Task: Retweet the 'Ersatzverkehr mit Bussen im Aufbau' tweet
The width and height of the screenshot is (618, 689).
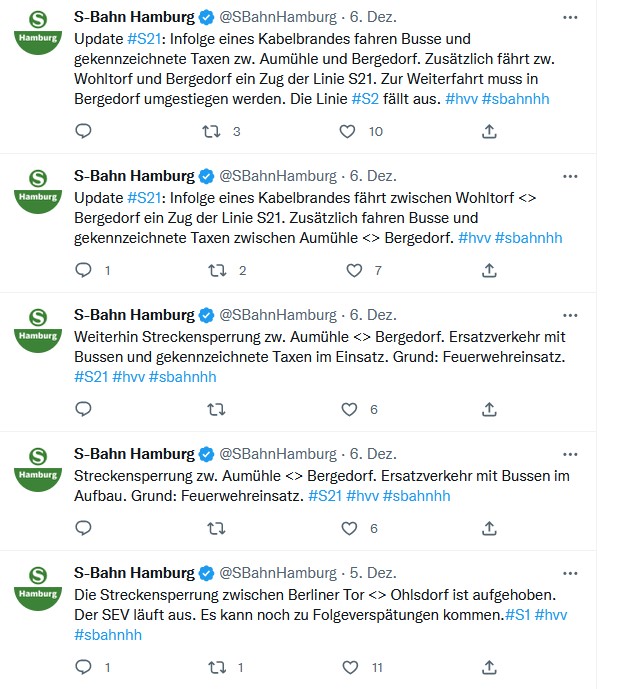Action: (216, 528)
